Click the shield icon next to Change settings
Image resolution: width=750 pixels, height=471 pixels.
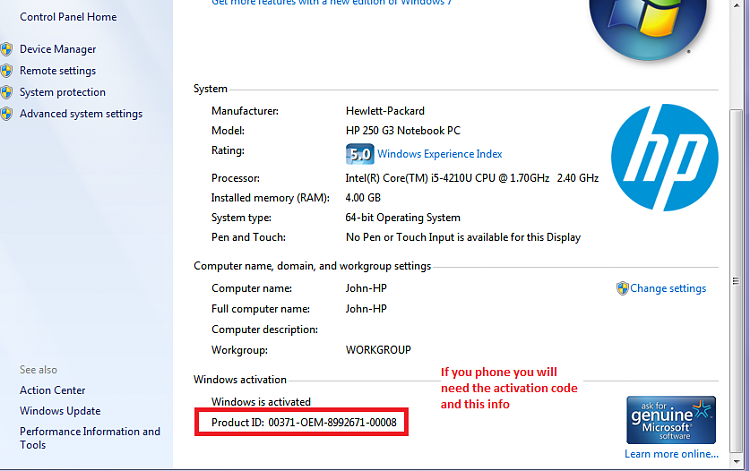pyautogui.click(x=622, y=288)
